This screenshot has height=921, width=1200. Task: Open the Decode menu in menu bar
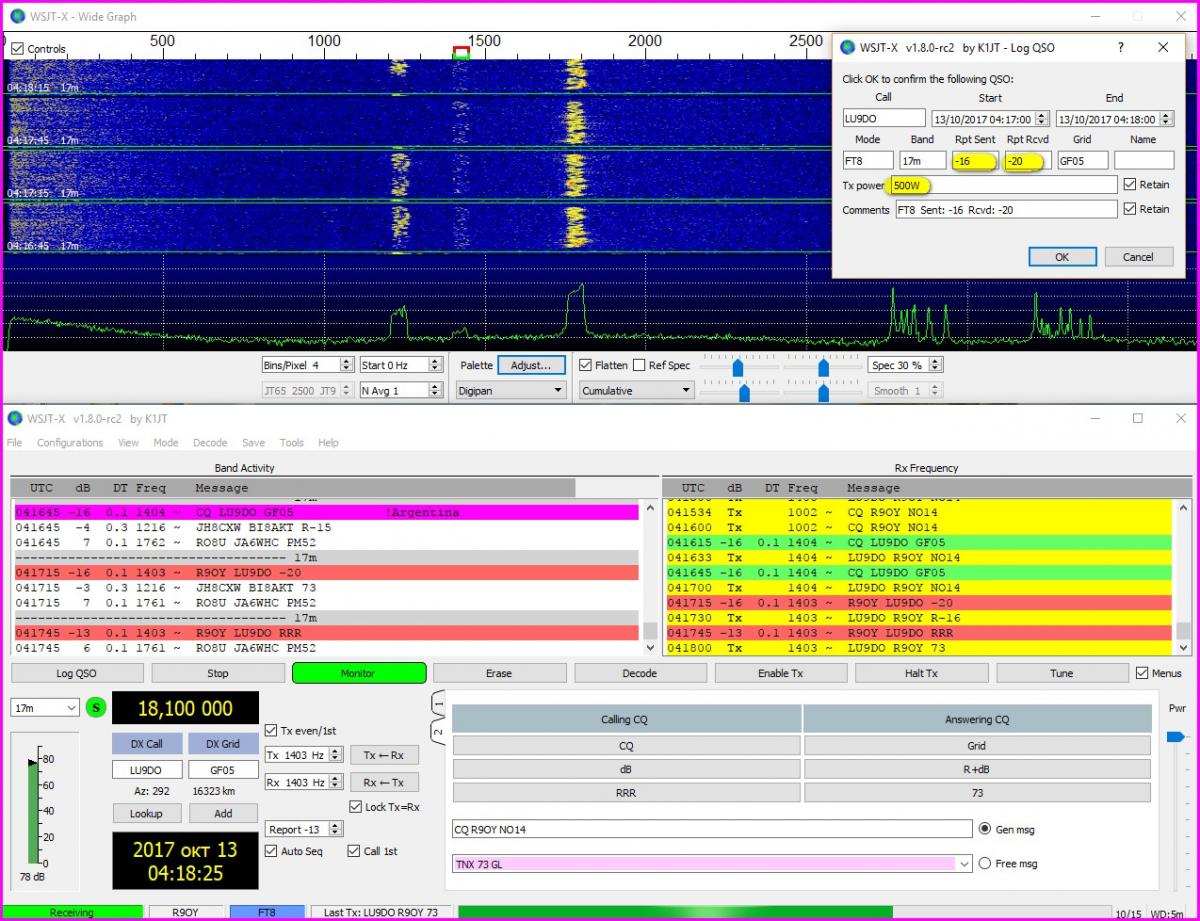point(210,443)
